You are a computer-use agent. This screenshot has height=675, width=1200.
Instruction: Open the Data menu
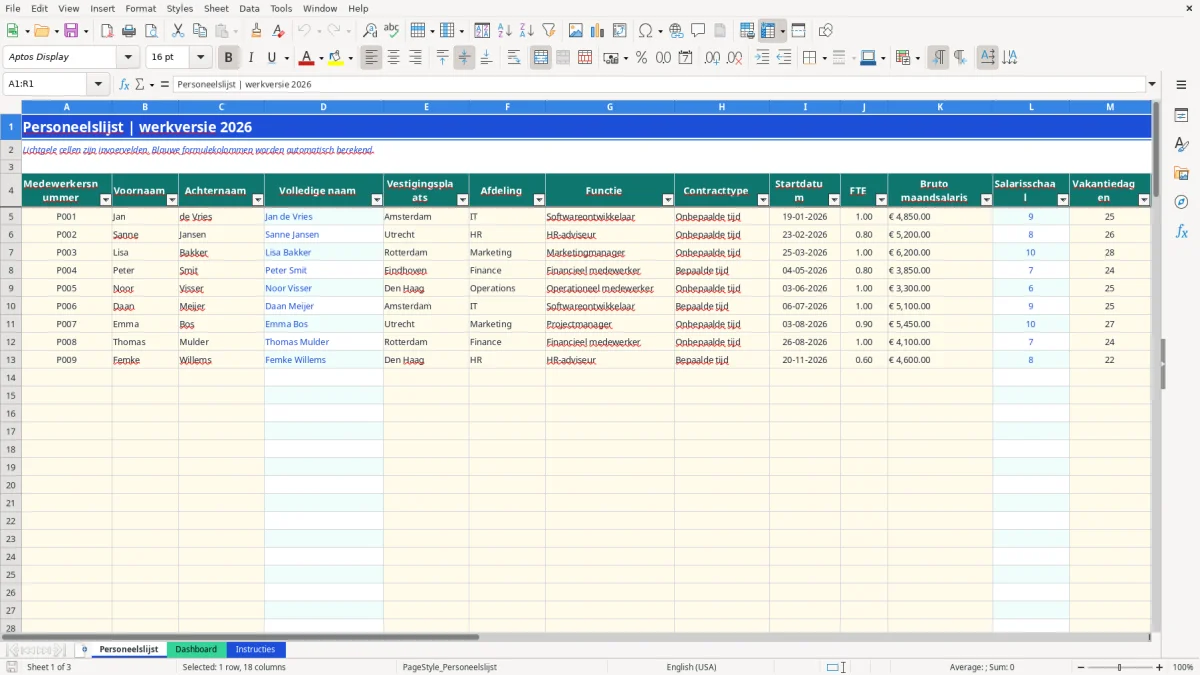[249, 8]
